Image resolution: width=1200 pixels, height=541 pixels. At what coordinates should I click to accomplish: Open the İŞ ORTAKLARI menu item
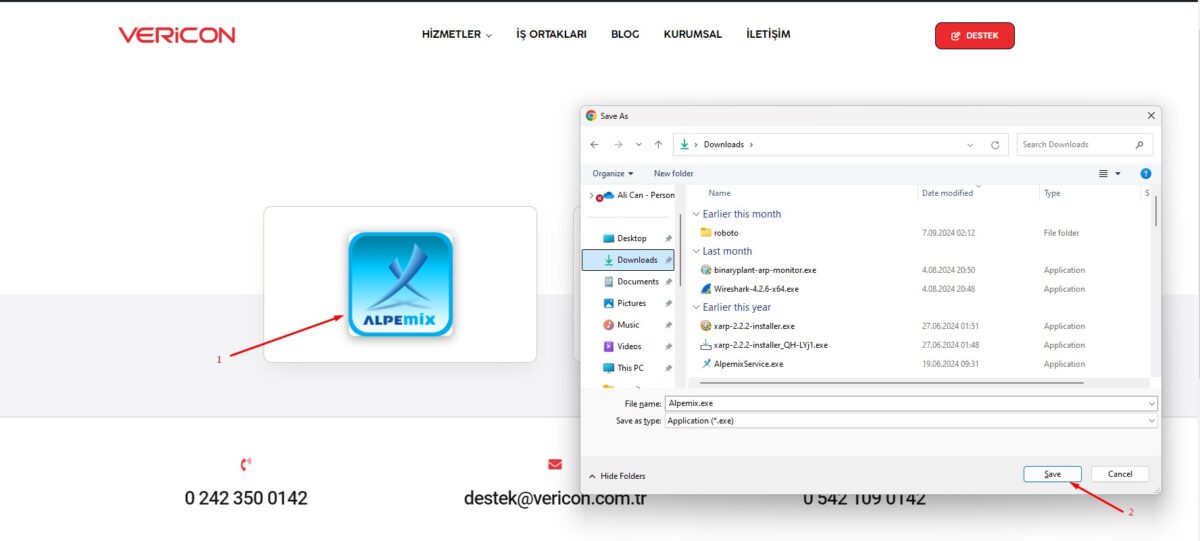click(551, 34)
